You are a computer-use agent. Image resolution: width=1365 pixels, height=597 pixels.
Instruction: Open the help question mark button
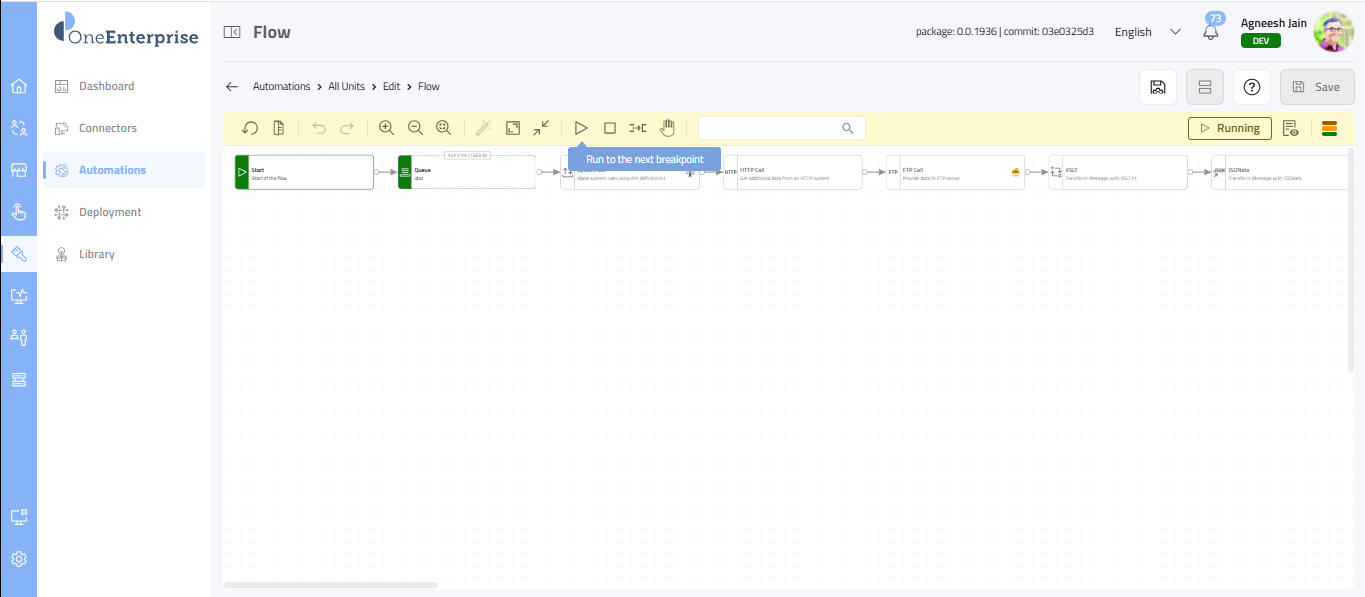coord(1251,87)
